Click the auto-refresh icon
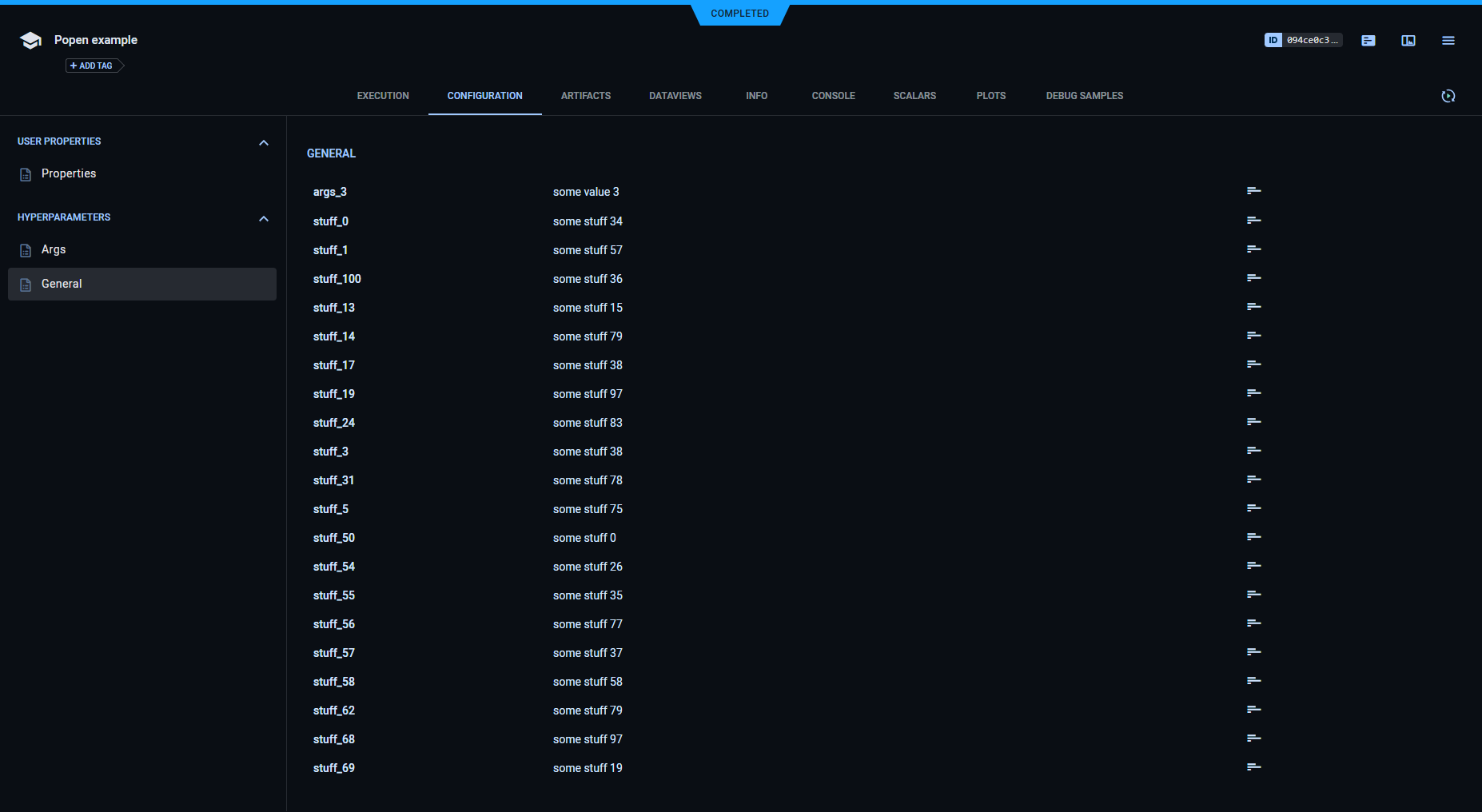Image resolution: width=1482 pixels, height=812 pixels. tap(1448, 96)
